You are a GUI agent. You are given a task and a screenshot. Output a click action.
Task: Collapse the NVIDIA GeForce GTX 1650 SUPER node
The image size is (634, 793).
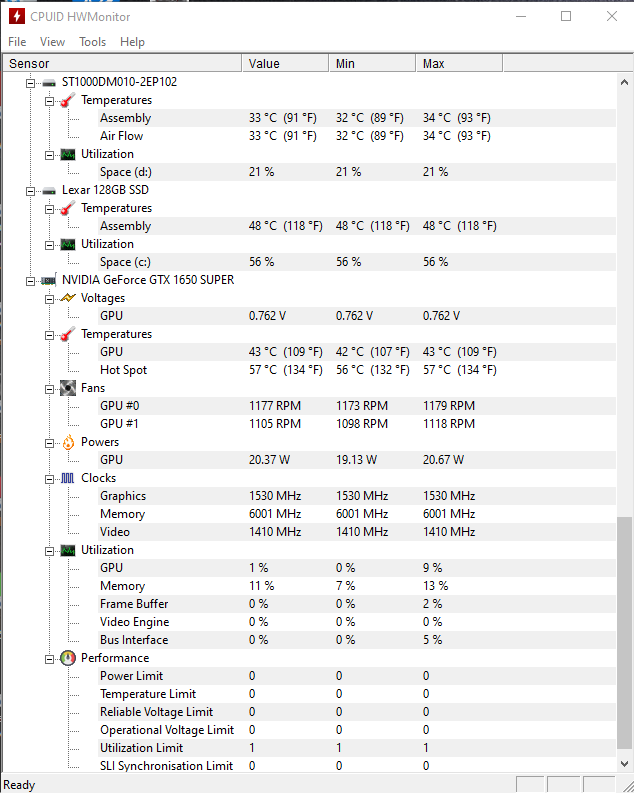tap(31, 281)
